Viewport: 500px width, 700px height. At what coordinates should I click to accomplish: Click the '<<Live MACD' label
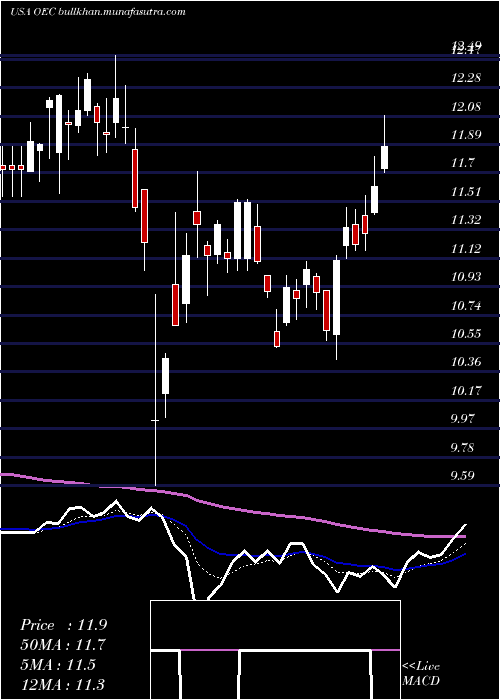click(x=421, y=674)
